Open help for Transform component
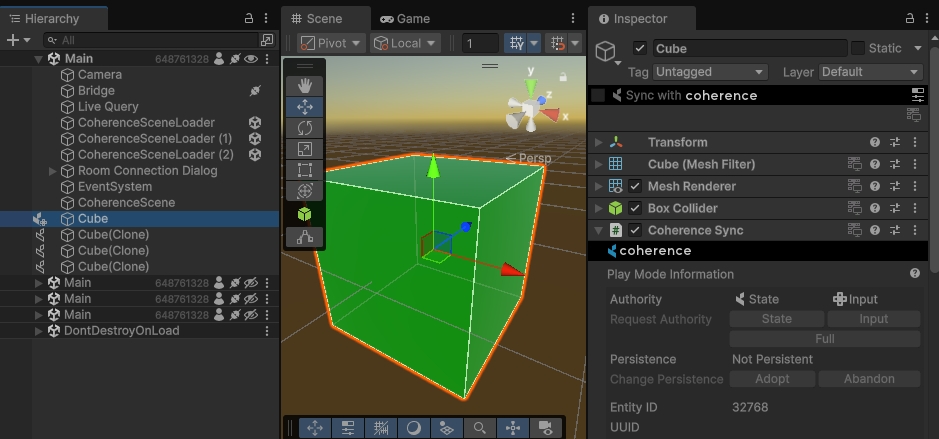This screenshot has height=439, width=939. click(875, 142)
